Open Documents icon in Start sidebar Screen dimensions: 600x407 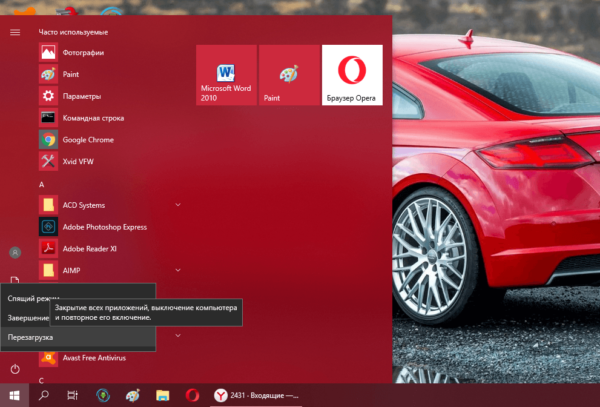[15, 280]
